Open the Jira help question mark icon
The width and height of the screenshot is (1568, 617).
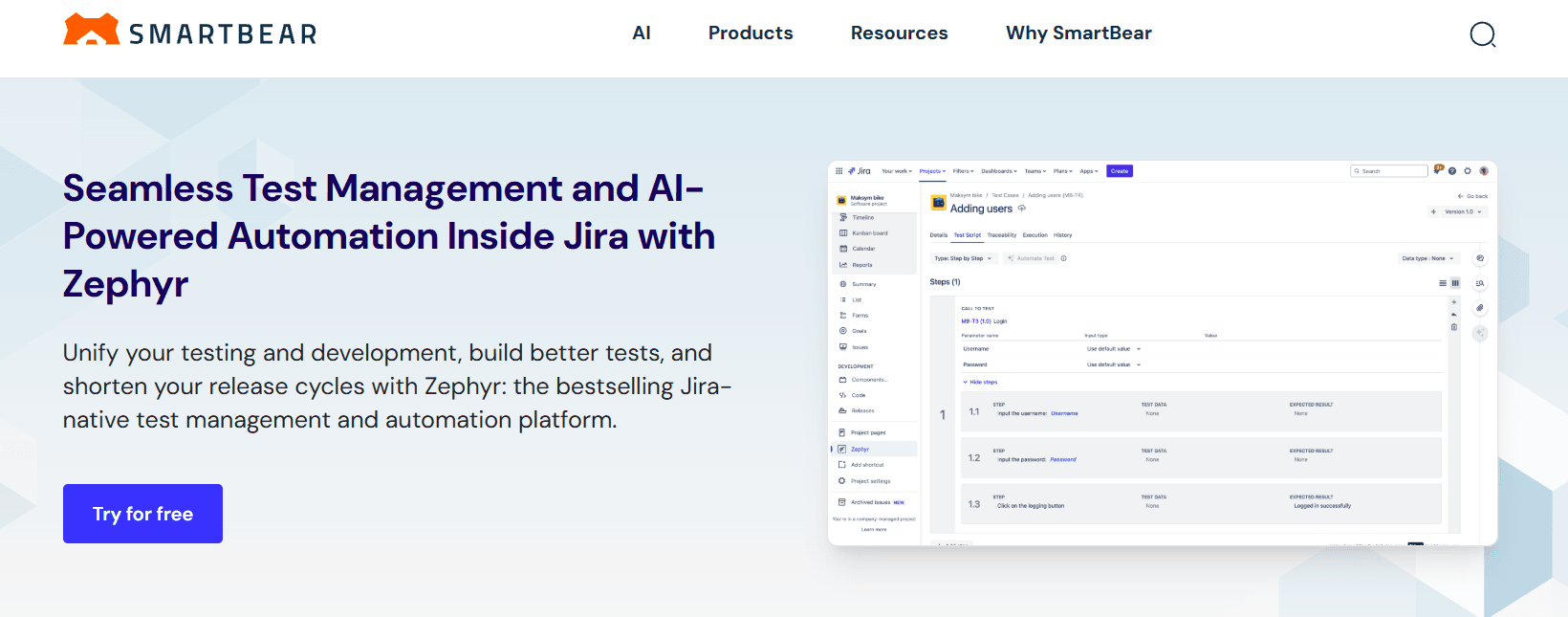(x=1452, y=171)
